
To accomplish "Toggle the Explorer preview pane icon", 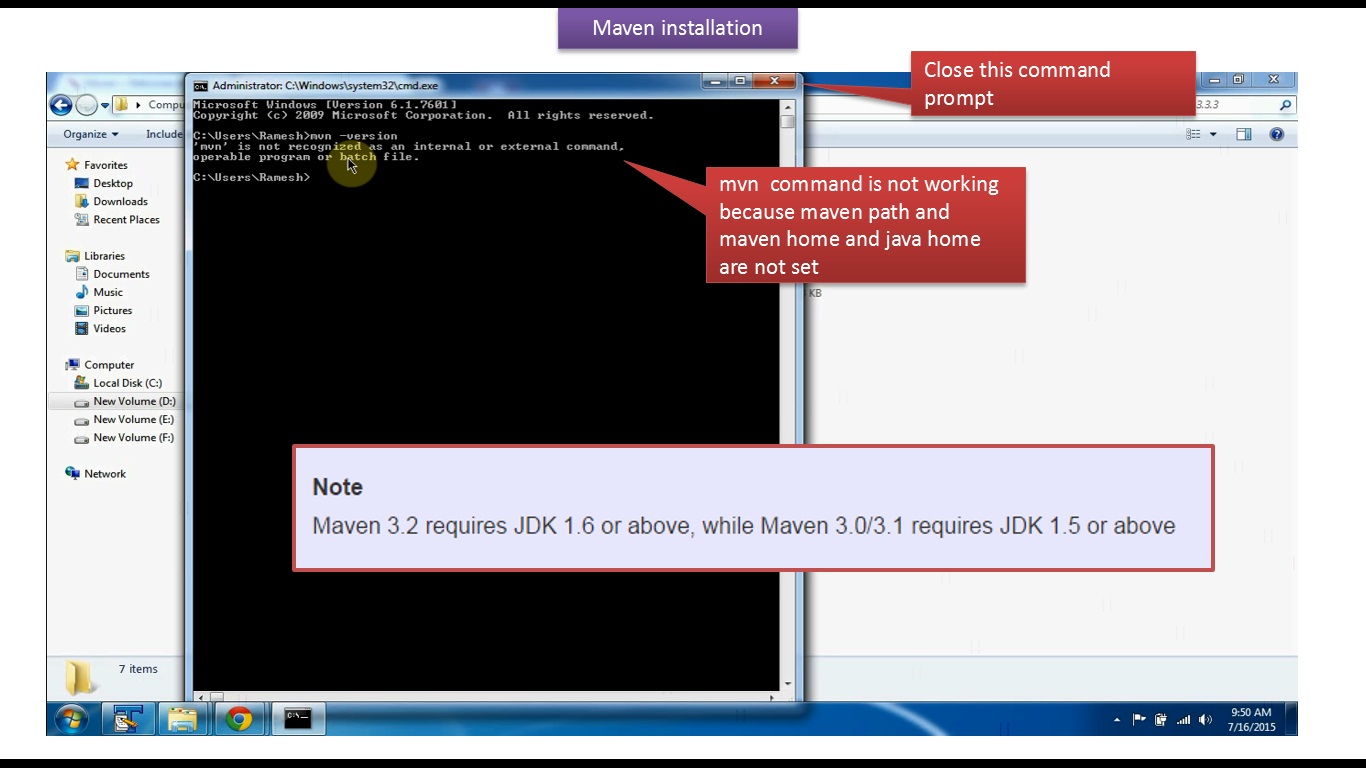I will coord(1244,134).
